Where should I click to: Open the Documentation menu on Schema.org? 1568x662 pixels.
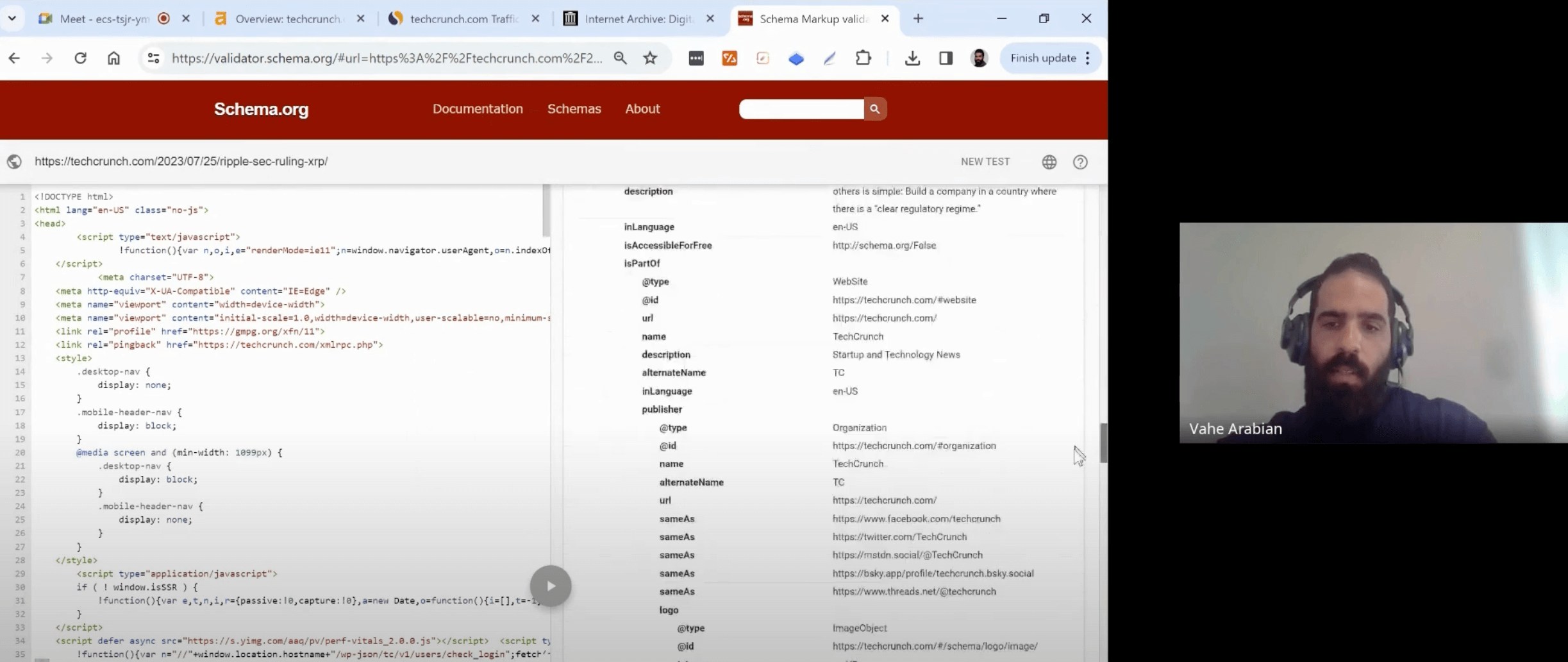coord(478,108)
